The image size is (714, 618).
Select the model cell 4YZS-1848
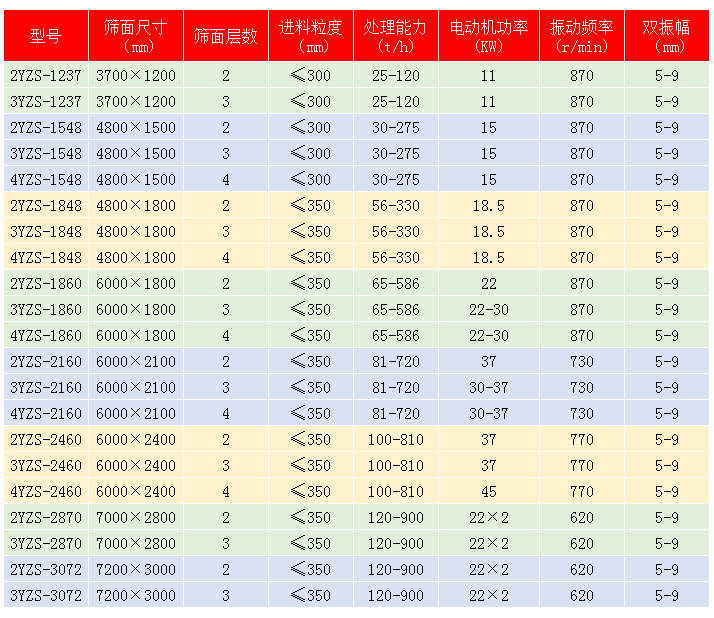coord(46,257)
